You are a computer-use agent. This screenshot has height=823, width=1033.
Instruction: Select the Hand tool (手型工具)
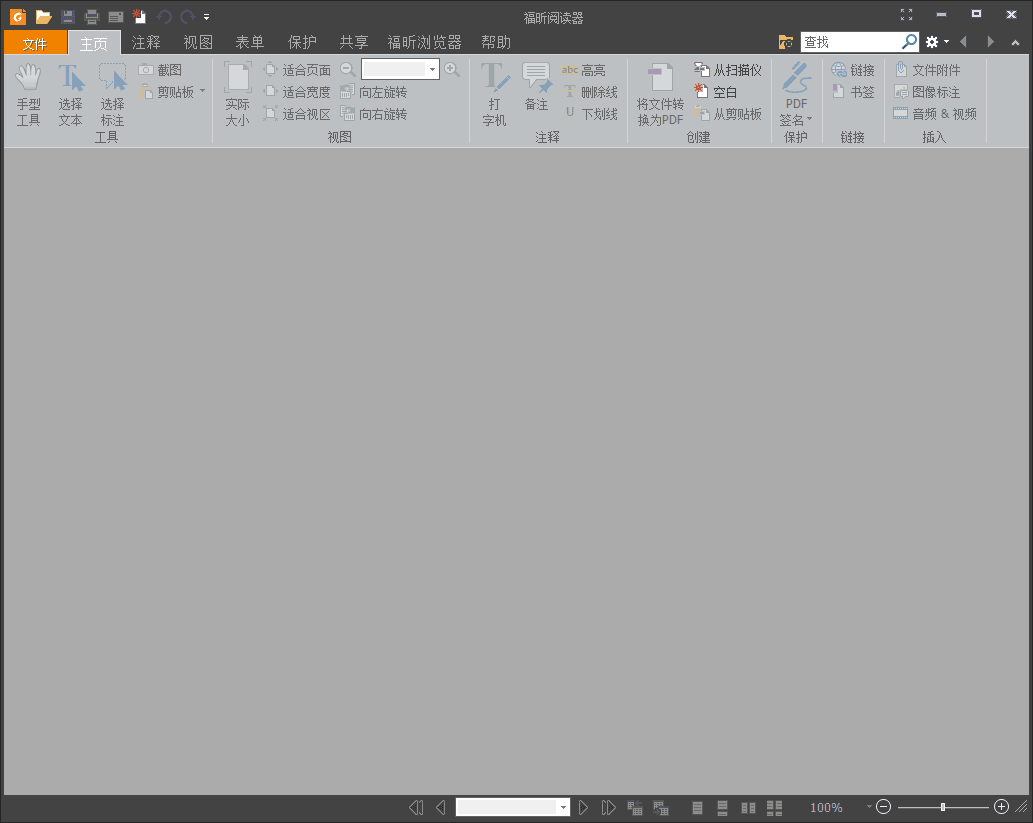click(28, 96)
